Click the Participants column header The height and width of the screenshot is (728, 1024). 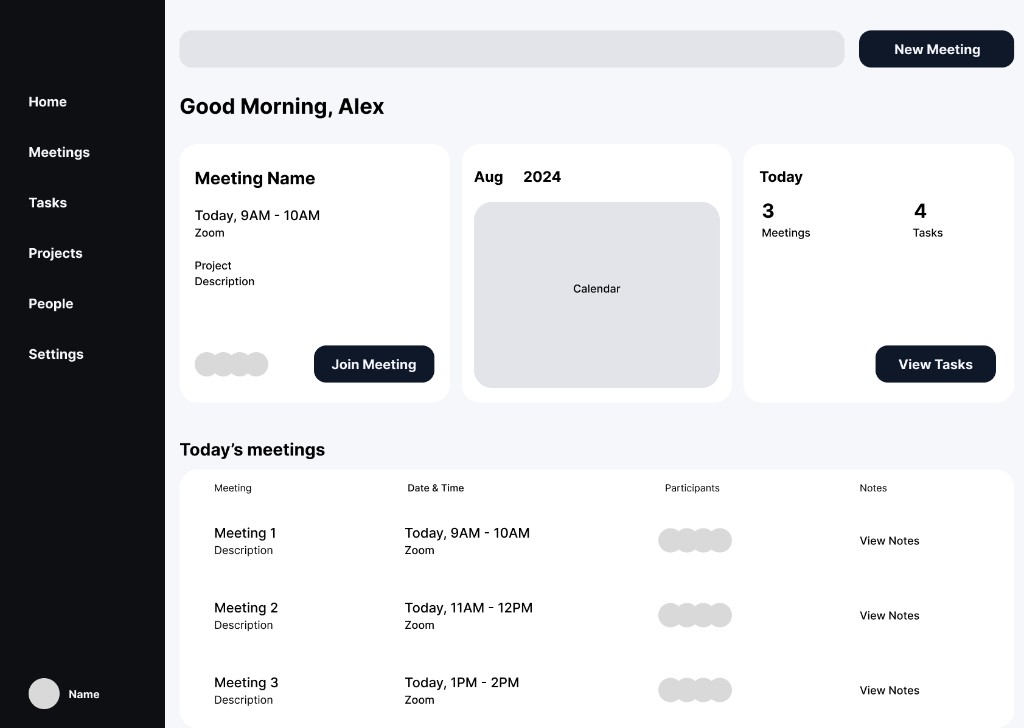tap(692, 488)
